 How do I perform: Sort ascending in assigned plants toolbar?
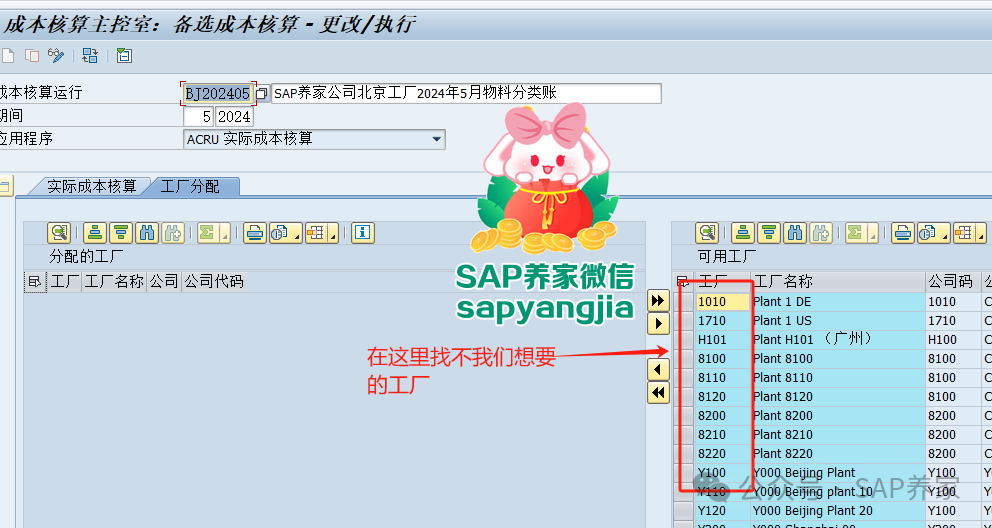pos(95,233)
